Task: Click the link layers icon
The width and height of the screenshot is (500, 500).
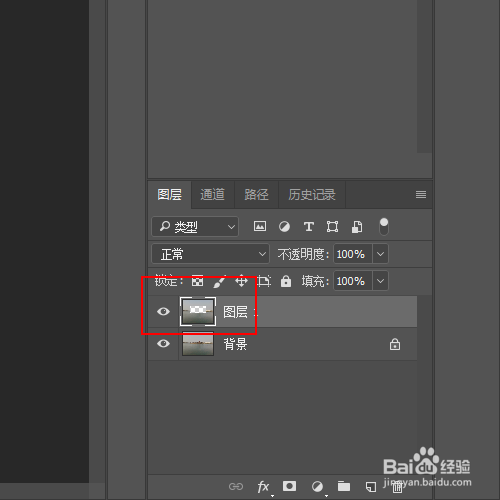Action: coord(236,487)
